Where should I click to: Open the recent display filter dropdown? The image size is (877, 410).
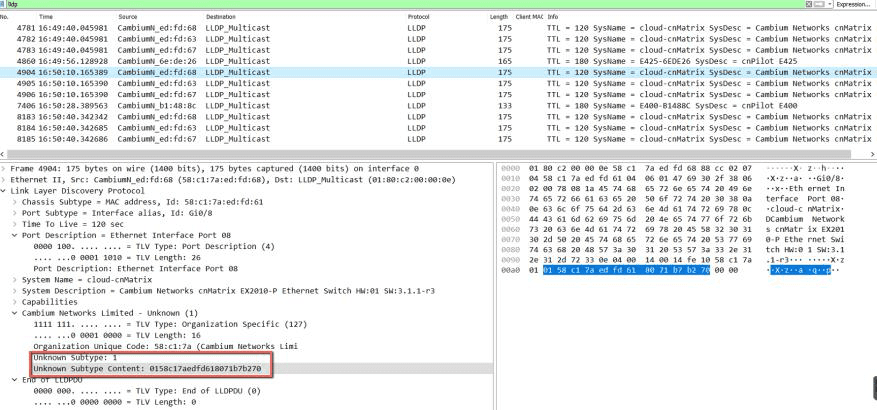[829, 4]
